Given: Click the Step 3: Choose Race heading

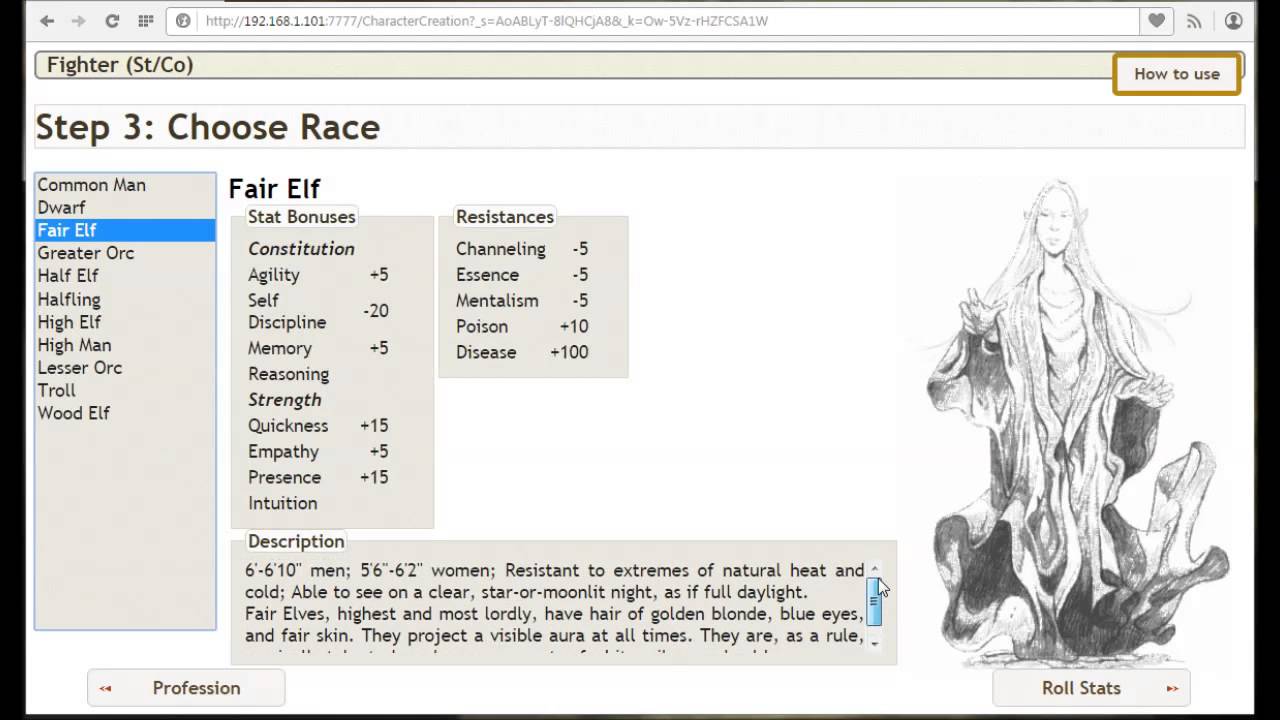Looking at the screenshot, I should 208,128.
